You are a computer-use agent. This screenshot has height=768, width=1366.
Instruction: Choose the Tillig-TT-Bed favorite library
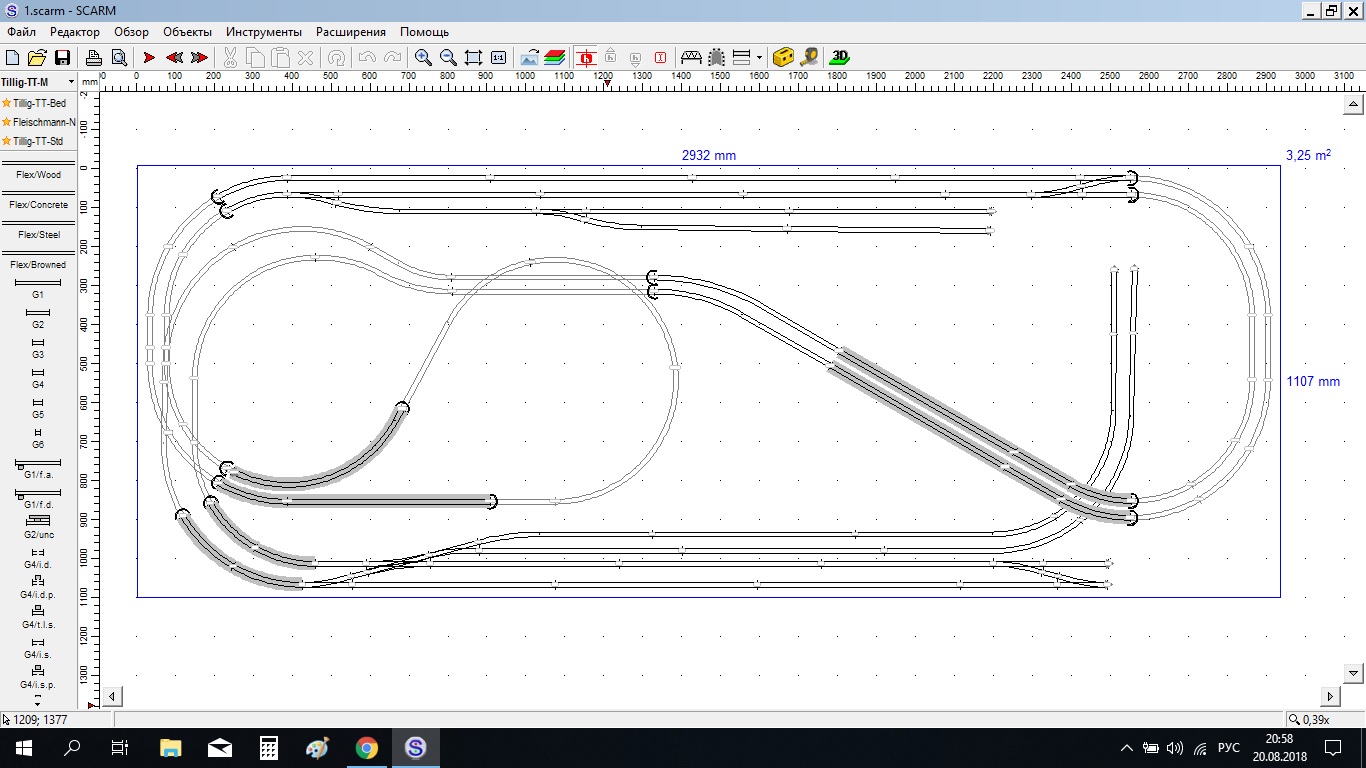38,103
